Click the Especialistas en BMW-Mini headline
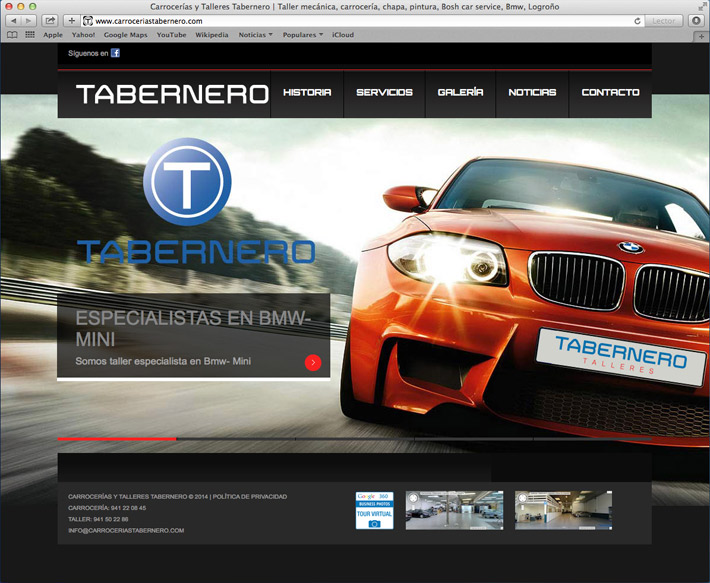Screen dimensions: 710x583 pyautogui.click(x=193, y=329)
